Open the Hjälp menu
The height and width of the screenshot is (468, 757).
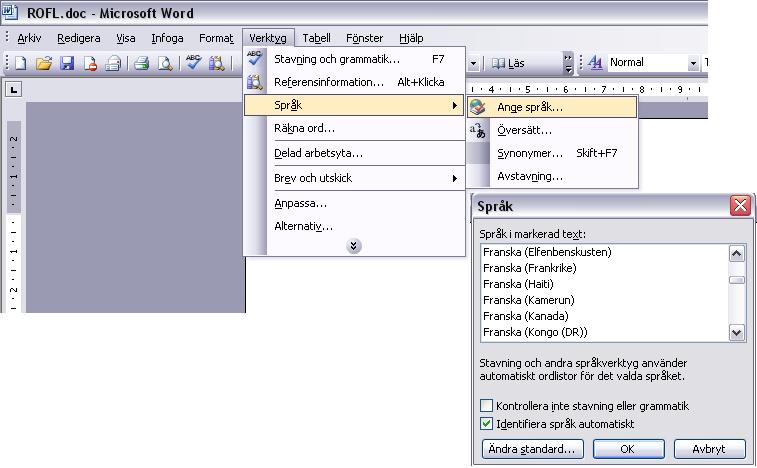411,38
